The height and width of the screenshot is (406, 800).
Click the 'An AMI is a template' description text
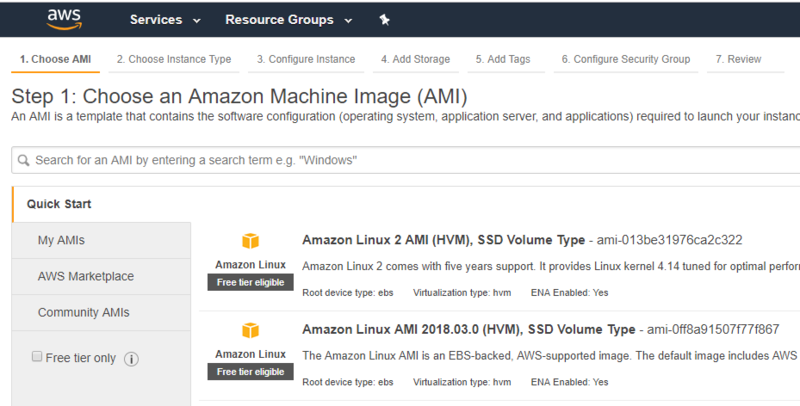coord(406,117)
